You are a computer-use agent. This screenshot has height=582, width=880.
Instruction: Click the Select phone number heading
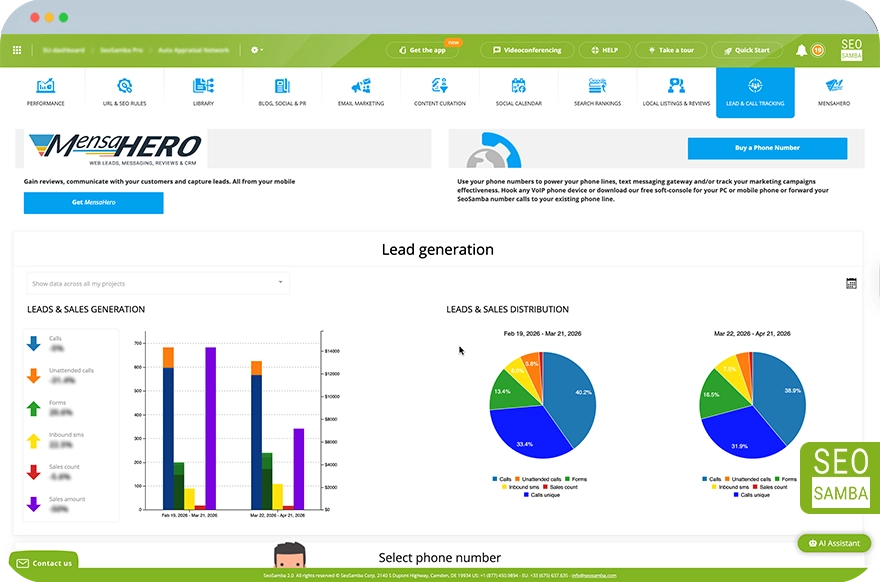[439, 558]
